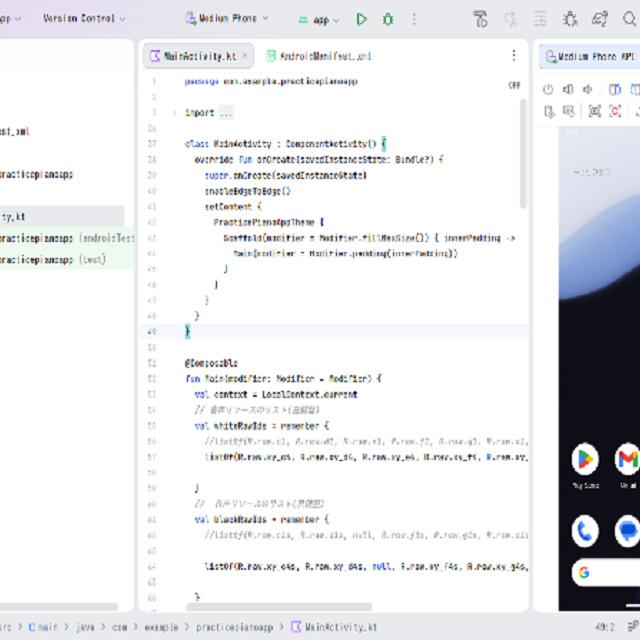Viewport: 640px width, 640px height.
Task: Click the val blackRawIds line
Action: tap(262, 520)
